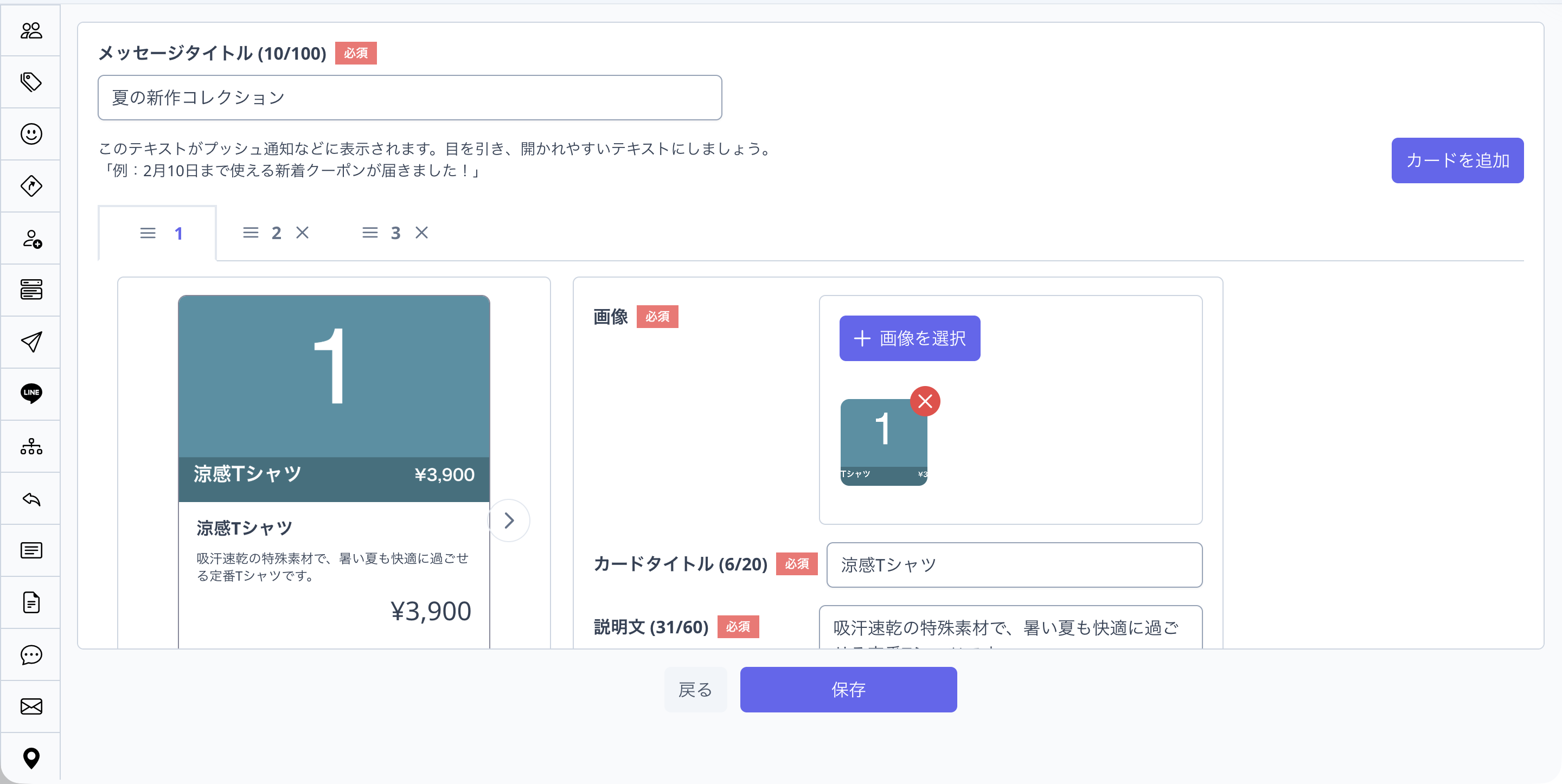Remove the selected image with red X
Image resolution: width=1562 pixels, height=784 pixels.
pos(925,401)
